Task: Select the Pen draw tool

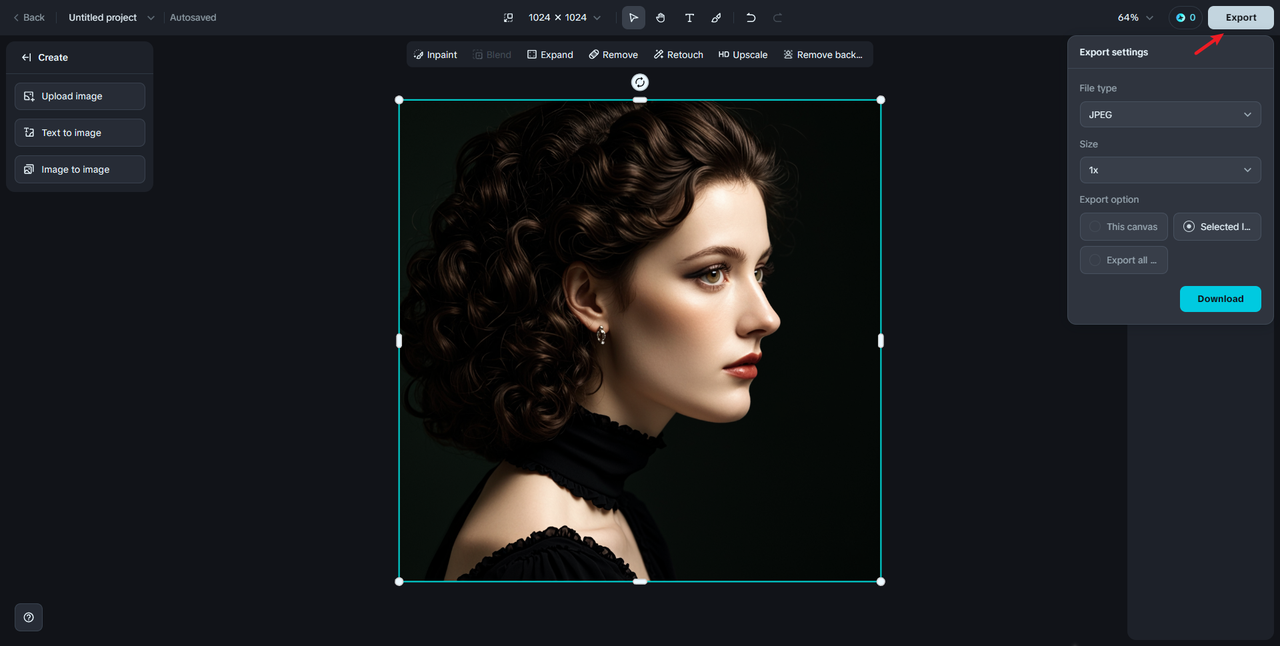Action: tap(716, 17)
